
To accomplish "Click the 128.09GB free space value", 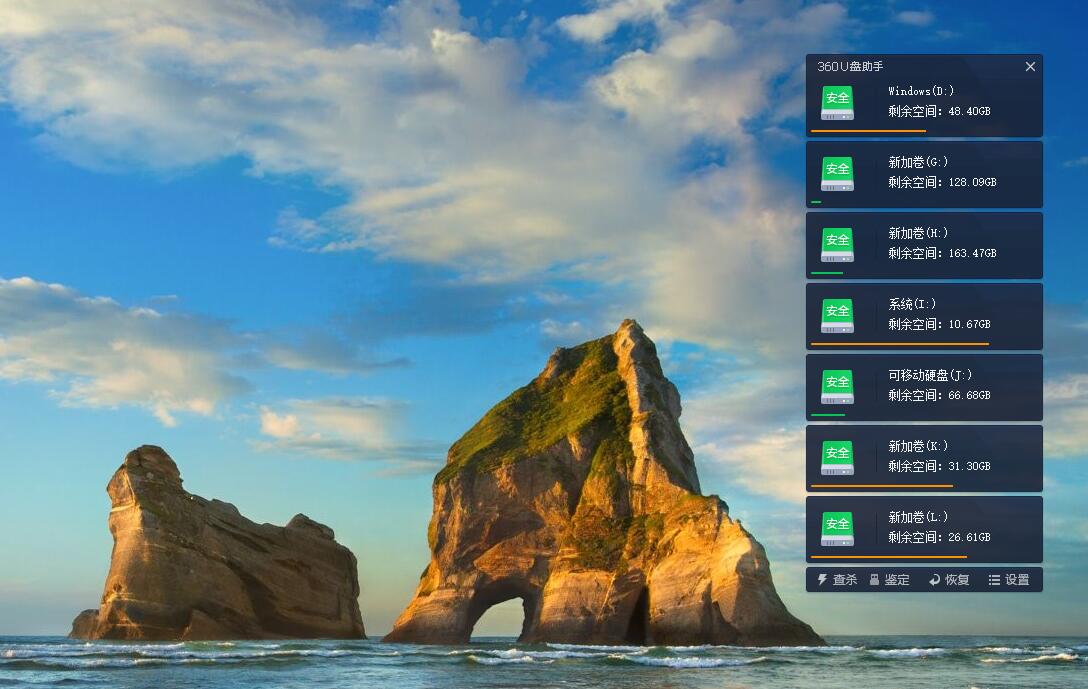I will click(x=972, y=182).
